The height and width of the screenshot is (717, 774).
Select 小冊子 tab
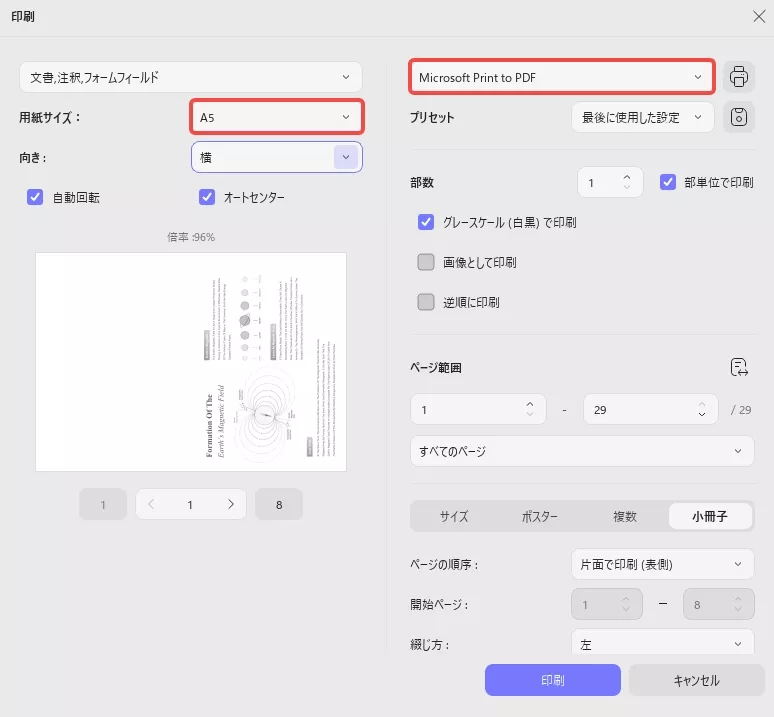pyautogui.click(x=710, y=516)
